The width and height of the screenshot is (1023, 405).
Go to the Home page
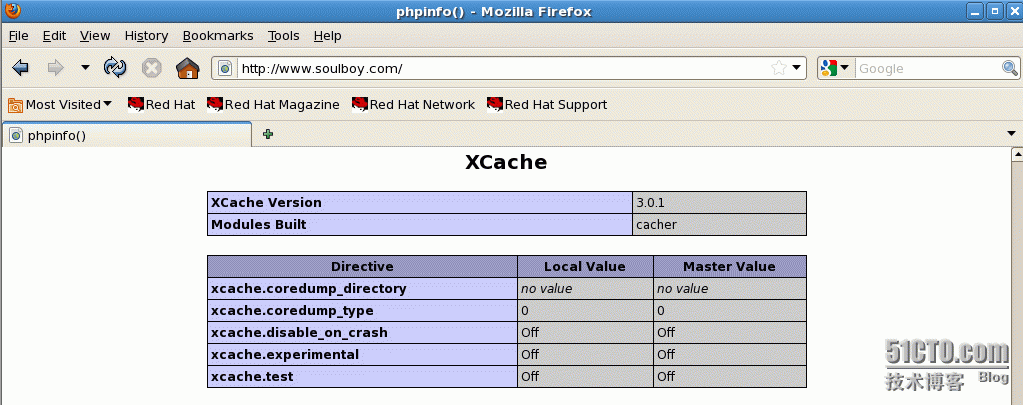point(187,68)
